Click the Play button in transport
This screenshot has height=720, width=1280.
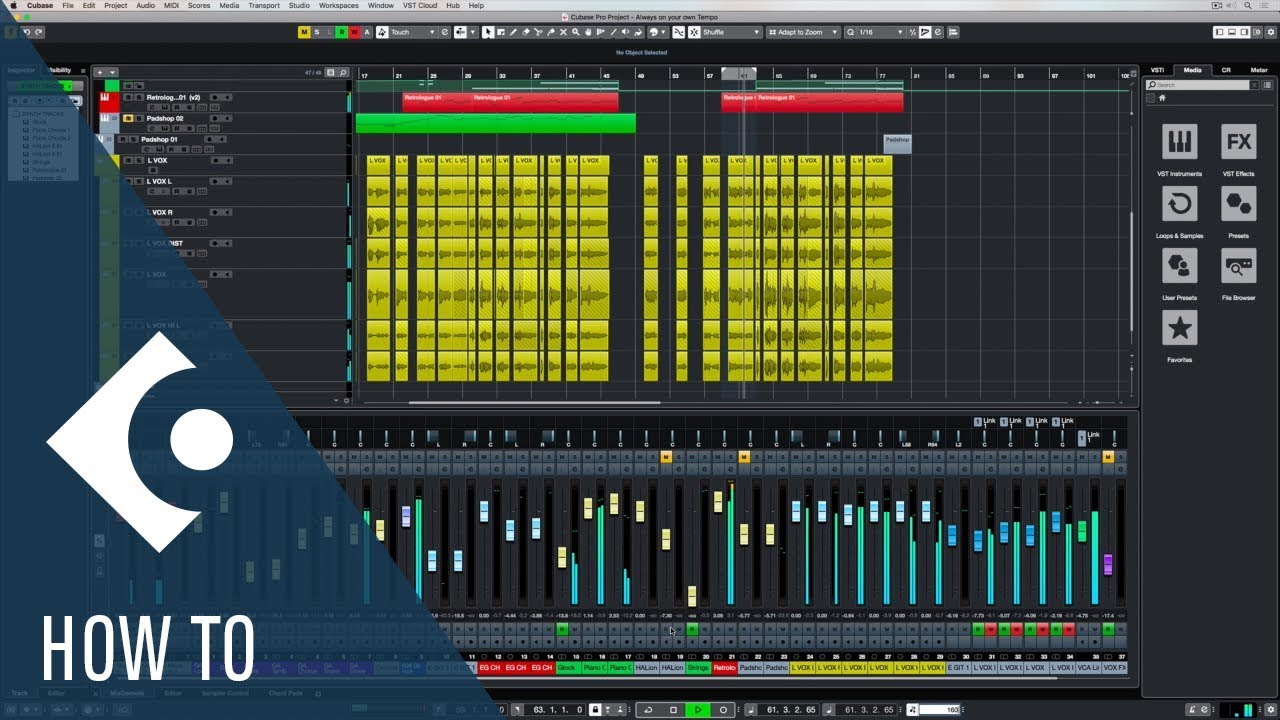click(698, 710)
